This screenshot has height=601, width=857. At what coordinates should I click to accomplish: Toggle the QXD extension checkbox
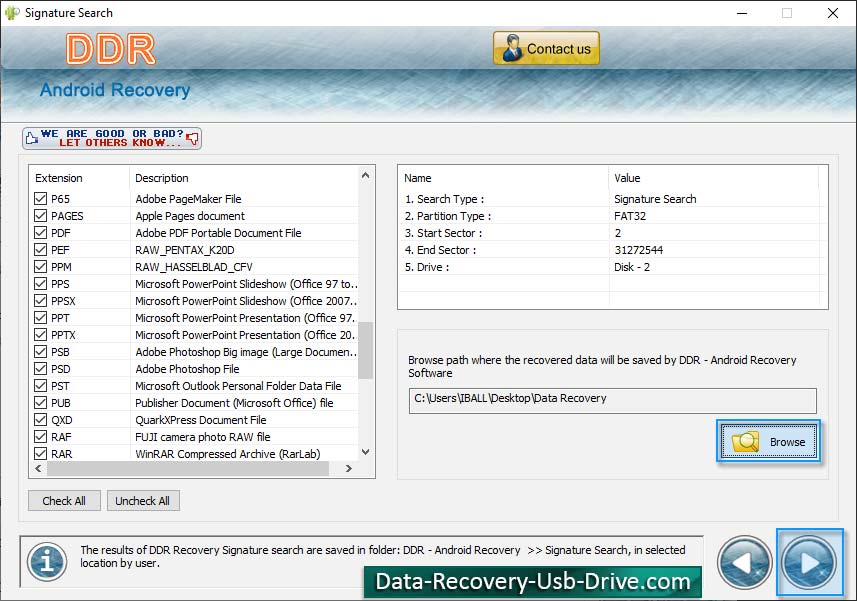pyautogui.click(x=40, y=419)
